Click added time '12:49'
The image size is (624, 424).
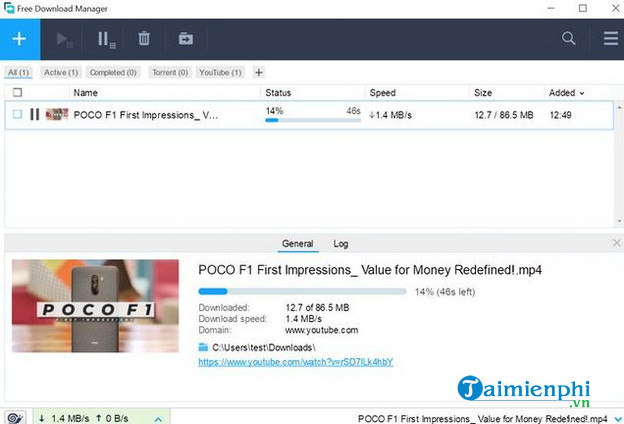pos(560,115)
